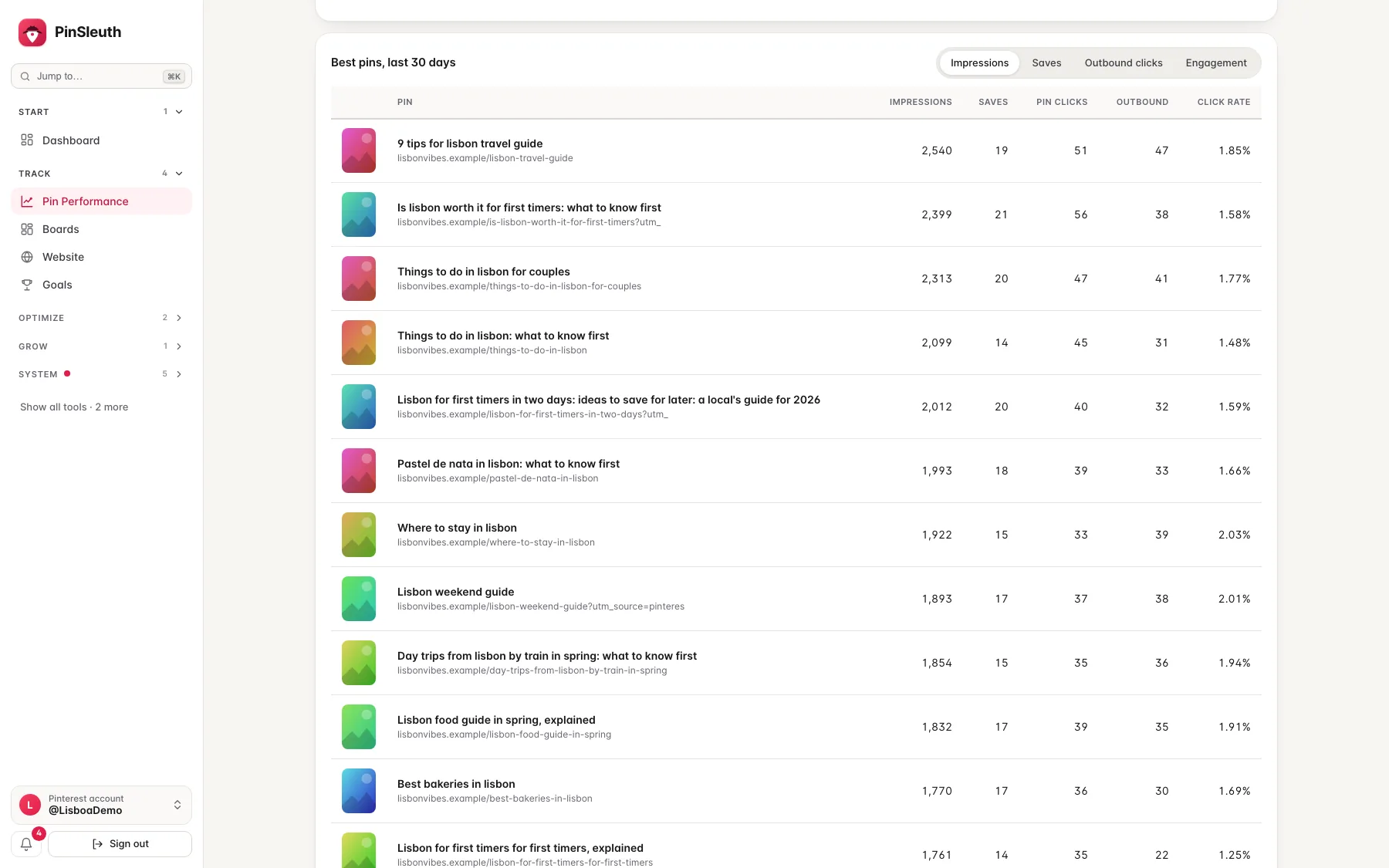Screen dimensions: 1389x868
Task: Go to Website in the sidebar
Action: 101,257
